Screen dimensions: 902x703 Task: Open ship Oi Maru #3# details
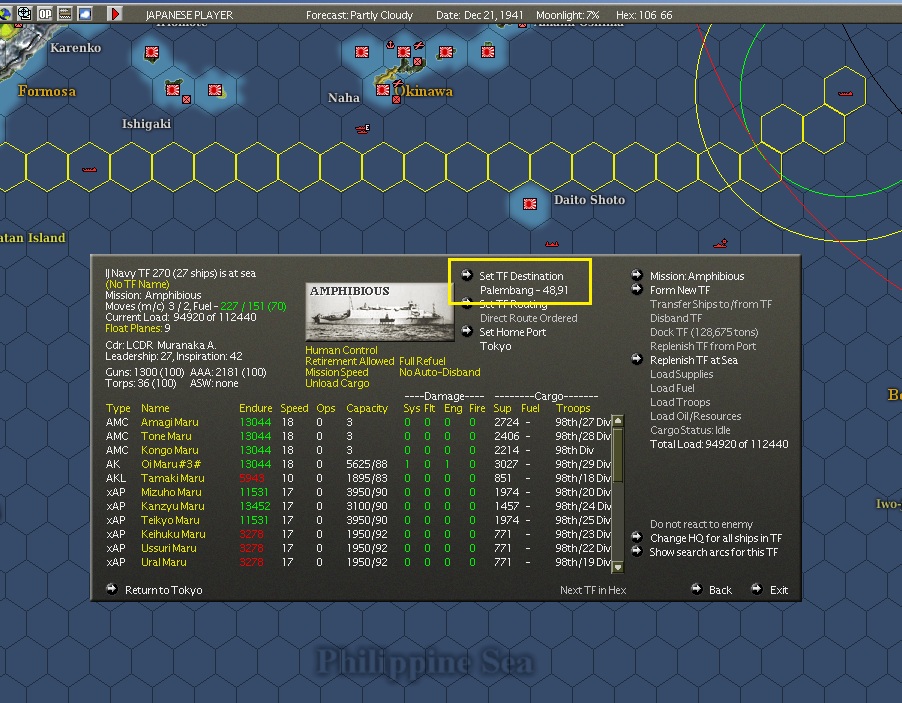171,464
